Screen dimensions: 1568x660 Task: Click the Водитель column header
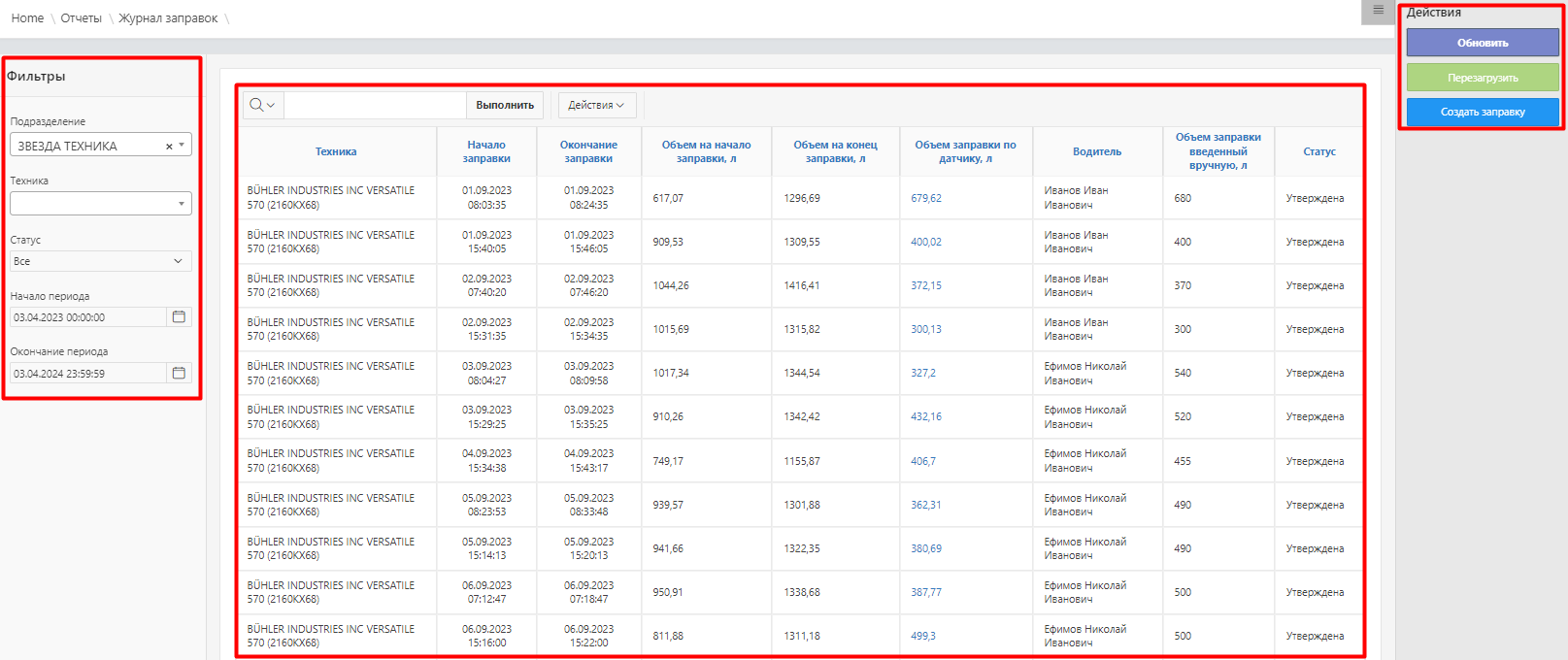tap(1096, 152)
